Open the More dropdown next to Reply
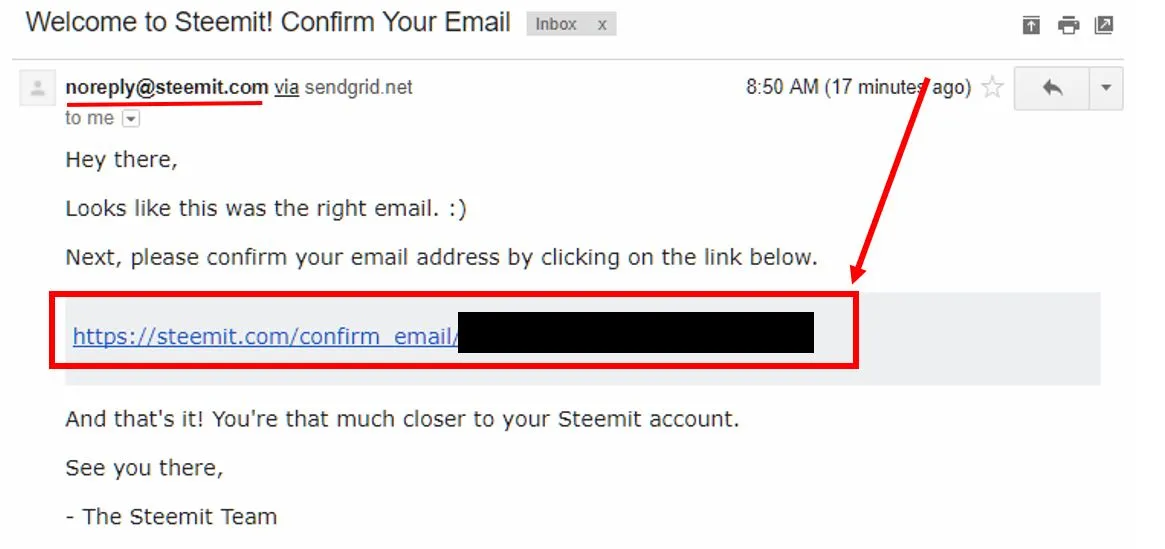The image size is (1165, 549). [x=1106, y=88]
